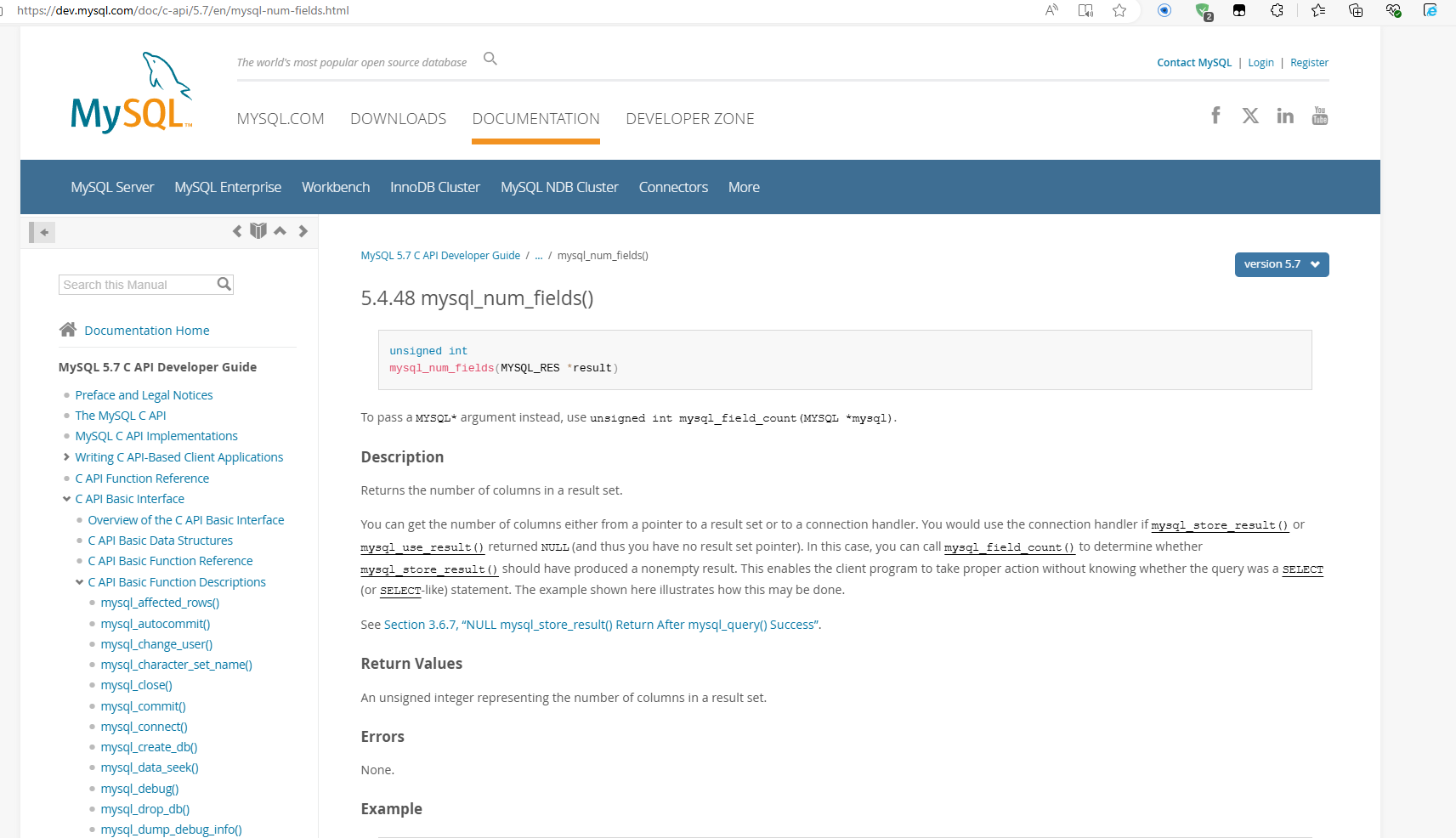The height and width of the screenshot is (838, 1456).
Task: Select InnoDB Cluster menu item
Action: click(435, 187)
